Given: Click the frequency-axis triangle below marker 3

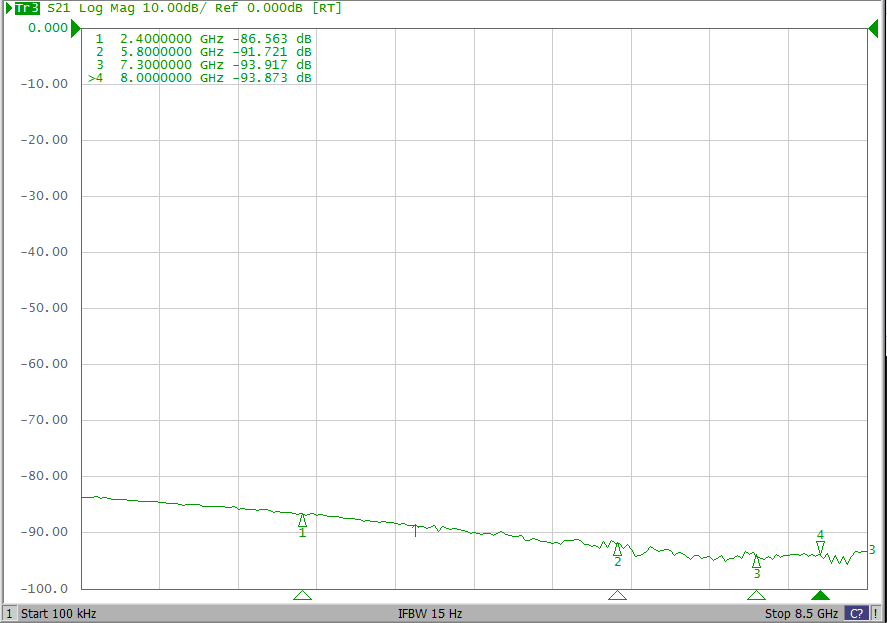Looking at the screenshot, I should point(756,595).
